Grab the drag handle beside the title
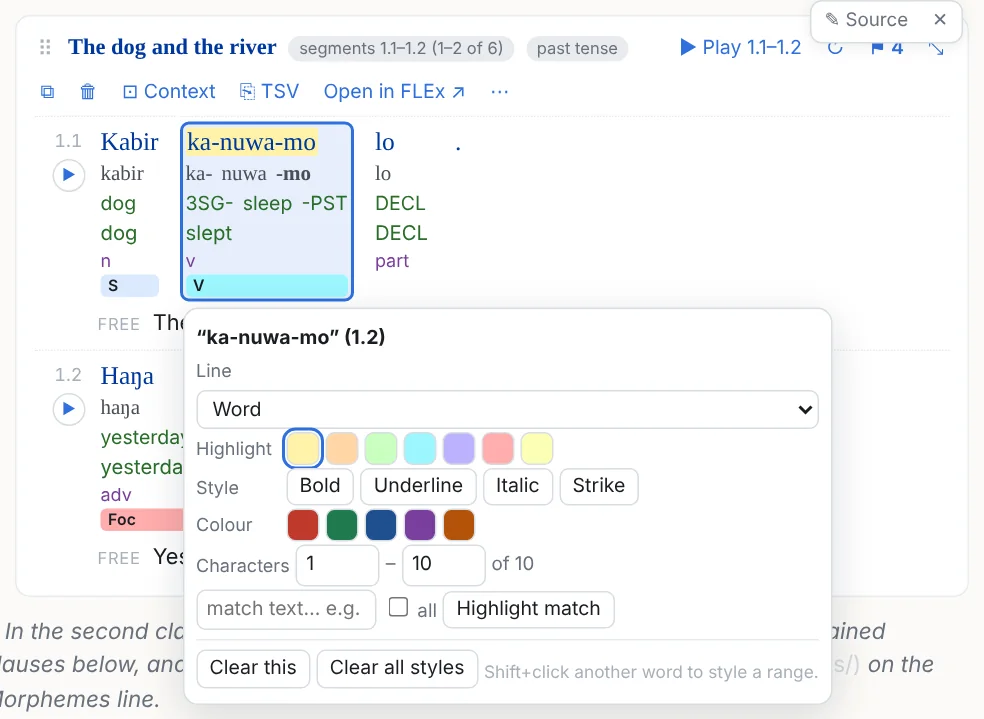984x719 pixels. 45,47
